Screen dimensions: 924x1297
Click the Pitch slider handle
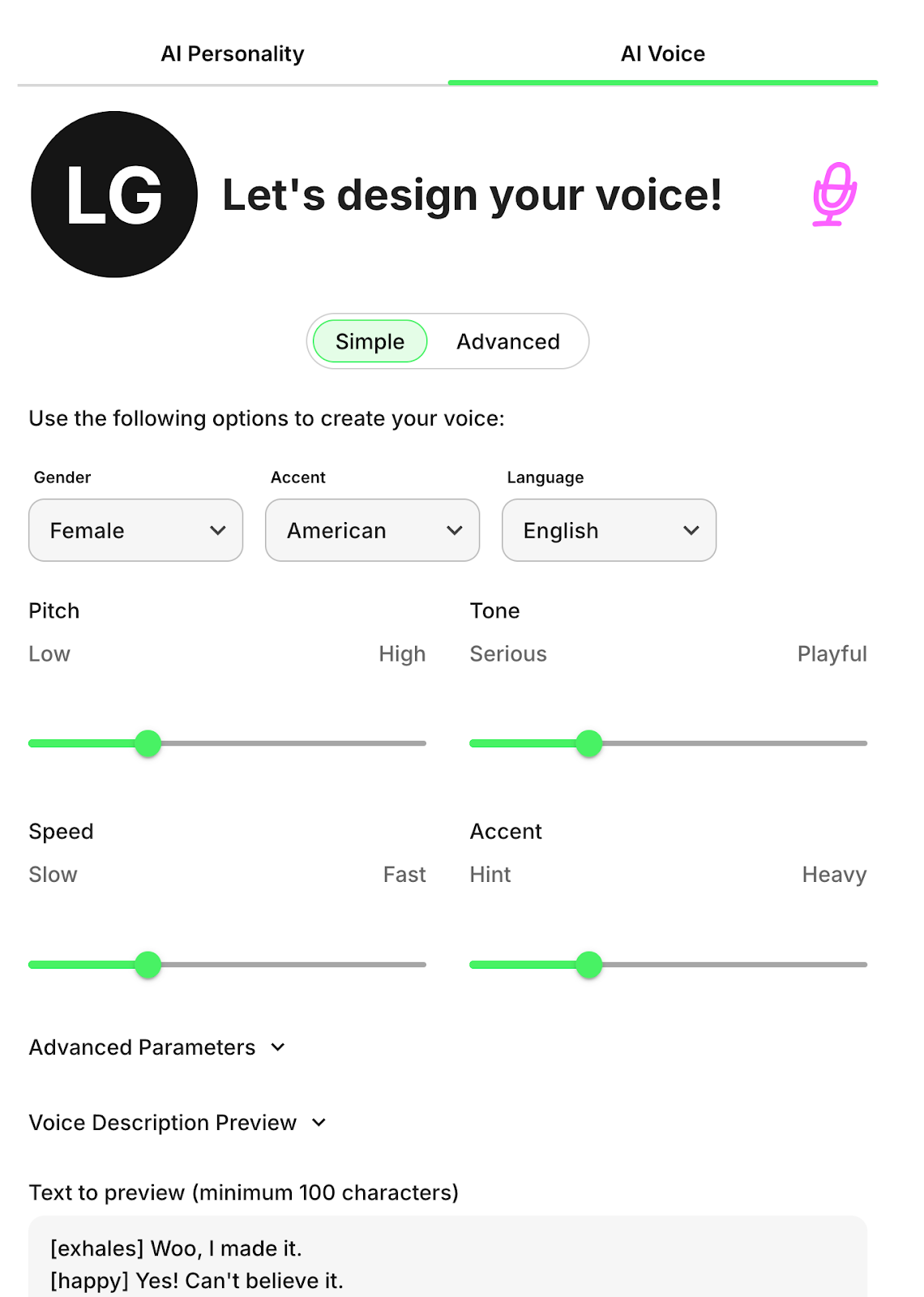pyautogui.click(x=148, y=743)
